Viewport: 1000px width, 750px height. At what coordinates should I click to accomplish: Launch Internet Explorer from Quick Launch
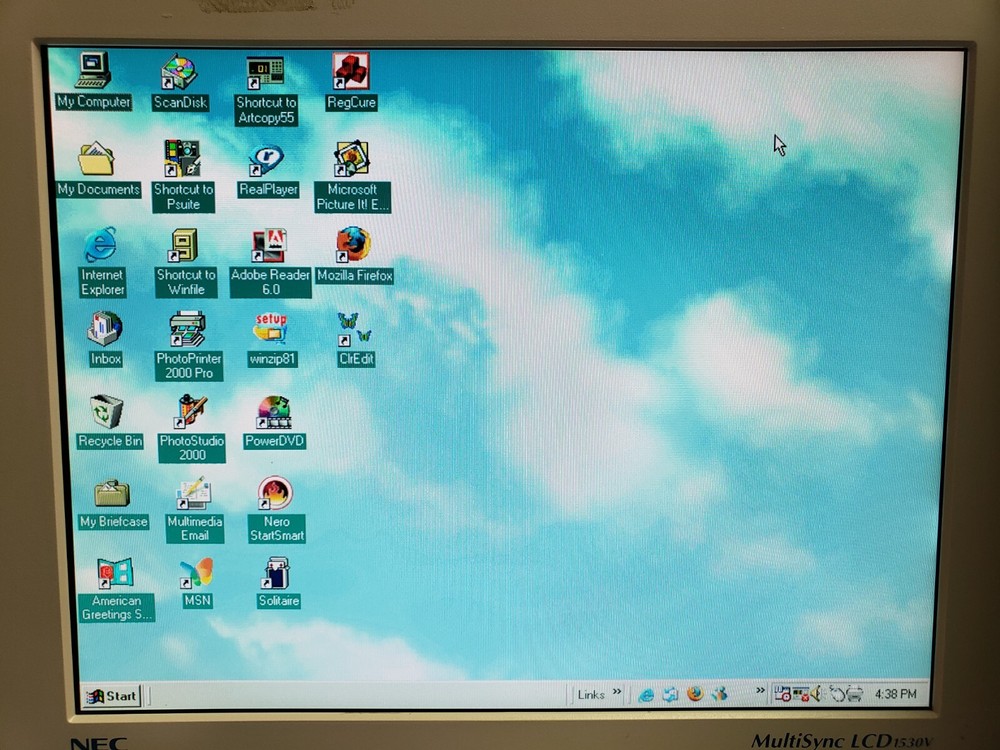(646, 695)
